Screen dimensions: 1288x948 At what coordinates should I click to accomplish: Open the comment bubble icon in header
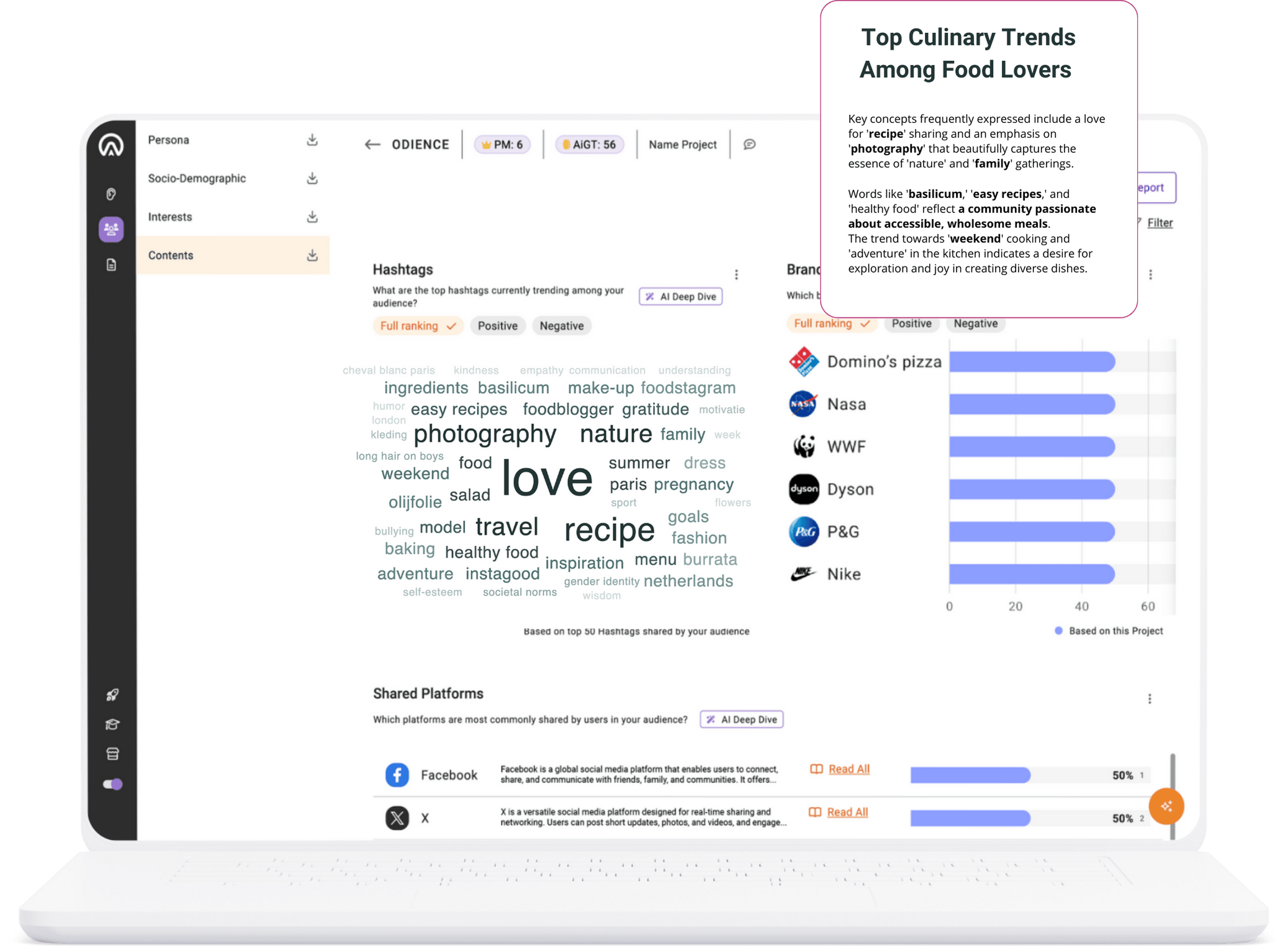tap(749, 144)
